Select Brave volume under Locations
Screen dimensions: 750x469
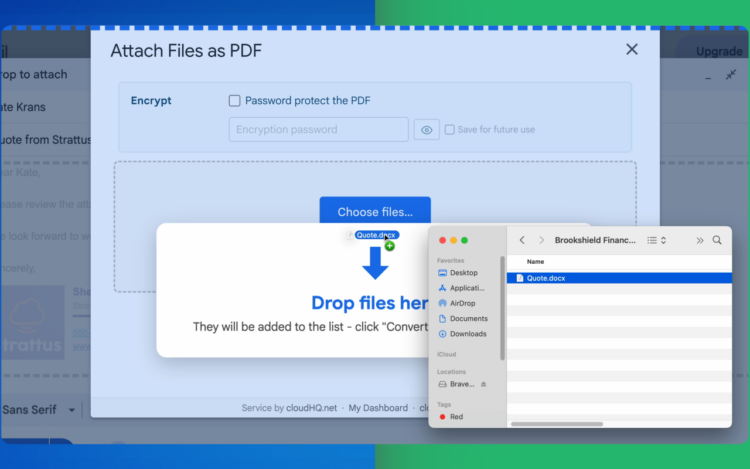[x=456, y=384]
